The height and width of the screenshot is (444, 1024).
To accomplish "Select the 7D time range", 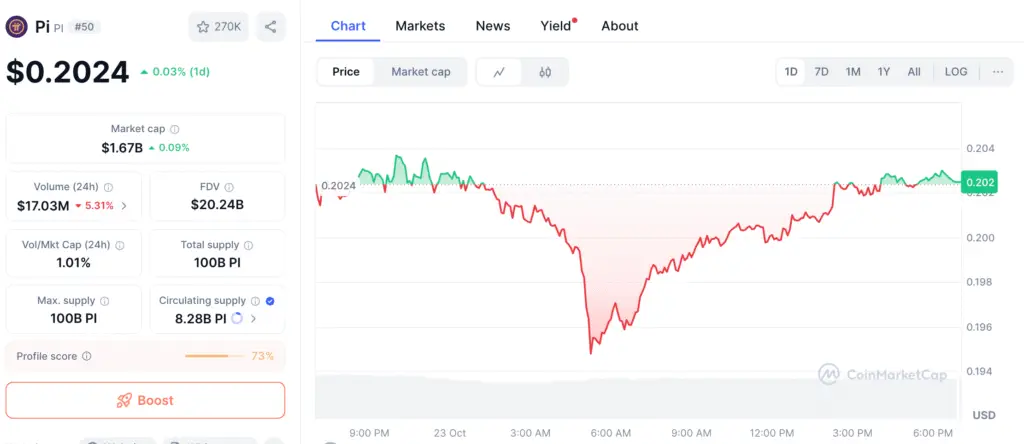I will click(821, 72).
